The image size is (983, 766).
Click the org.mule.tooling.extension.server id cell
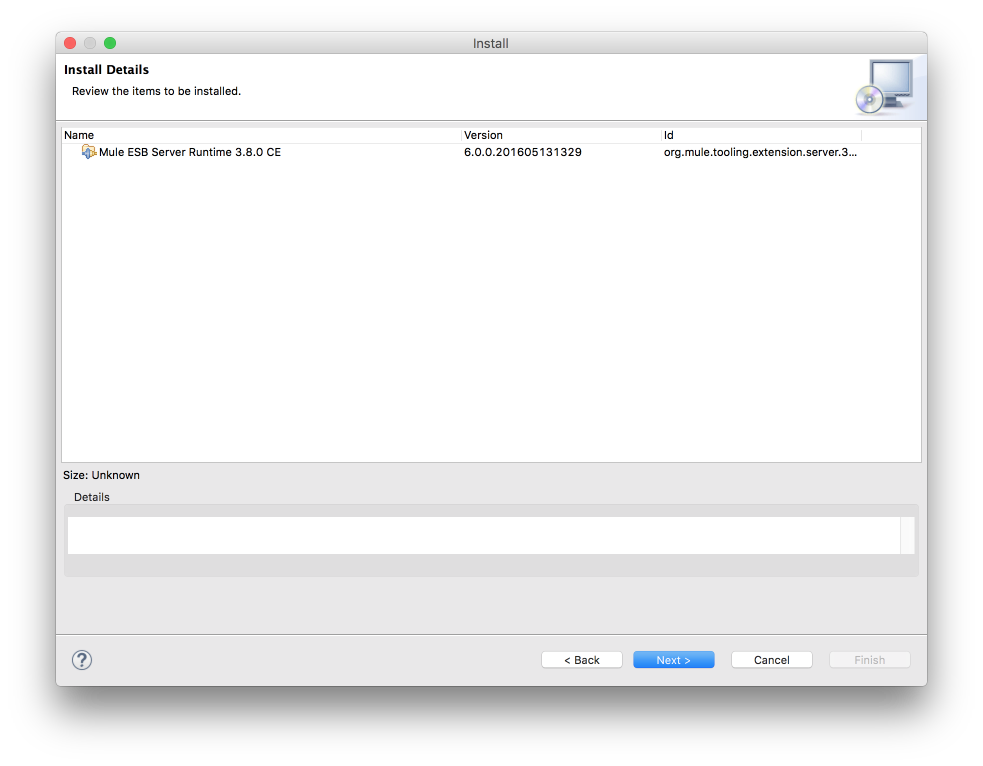pos(760,152)
